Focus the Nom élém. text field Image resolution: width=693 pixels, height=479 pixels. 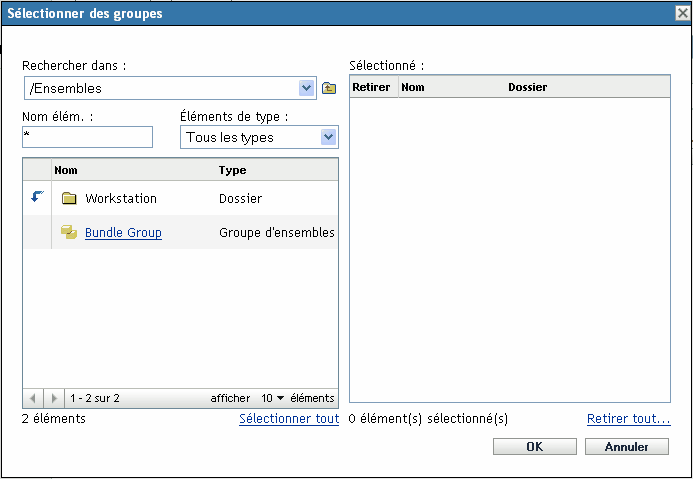pyautogui.click(x=86, y=136)
